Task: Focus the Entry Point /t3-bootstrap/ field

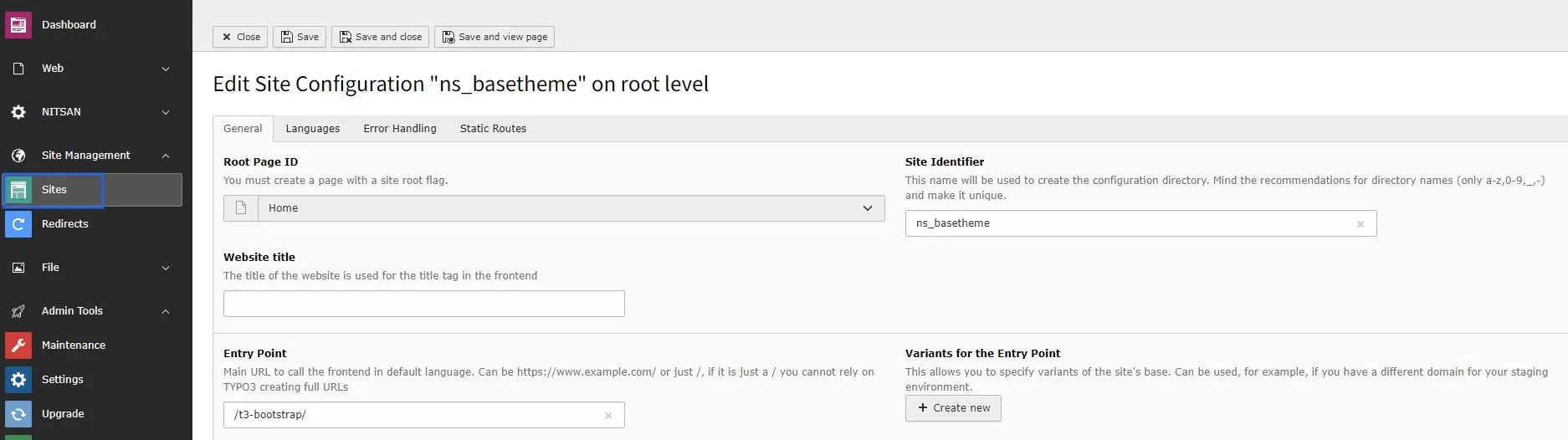Action: coord(424,415)
